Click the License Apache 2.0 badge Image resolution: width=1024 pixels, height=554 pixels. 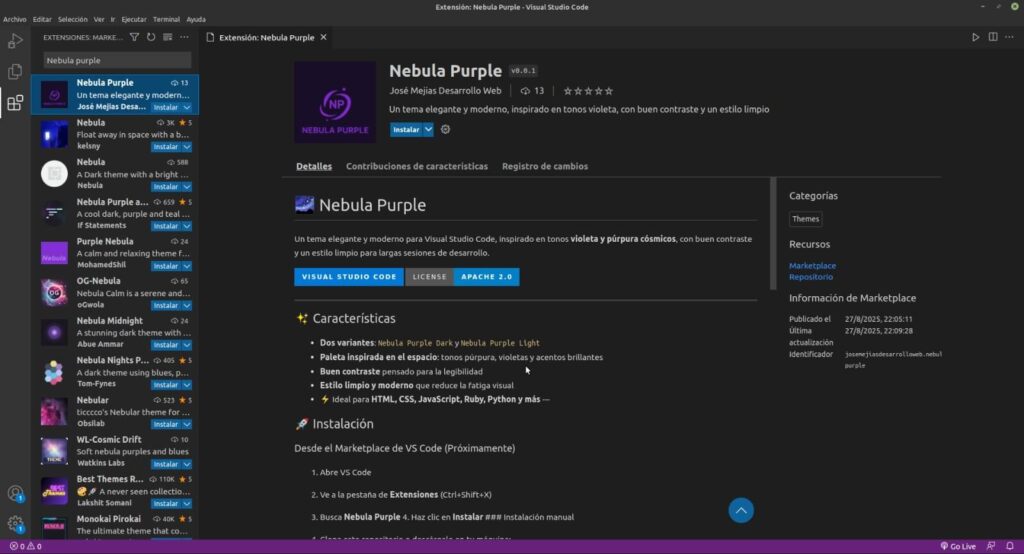[x=462, y=276]
